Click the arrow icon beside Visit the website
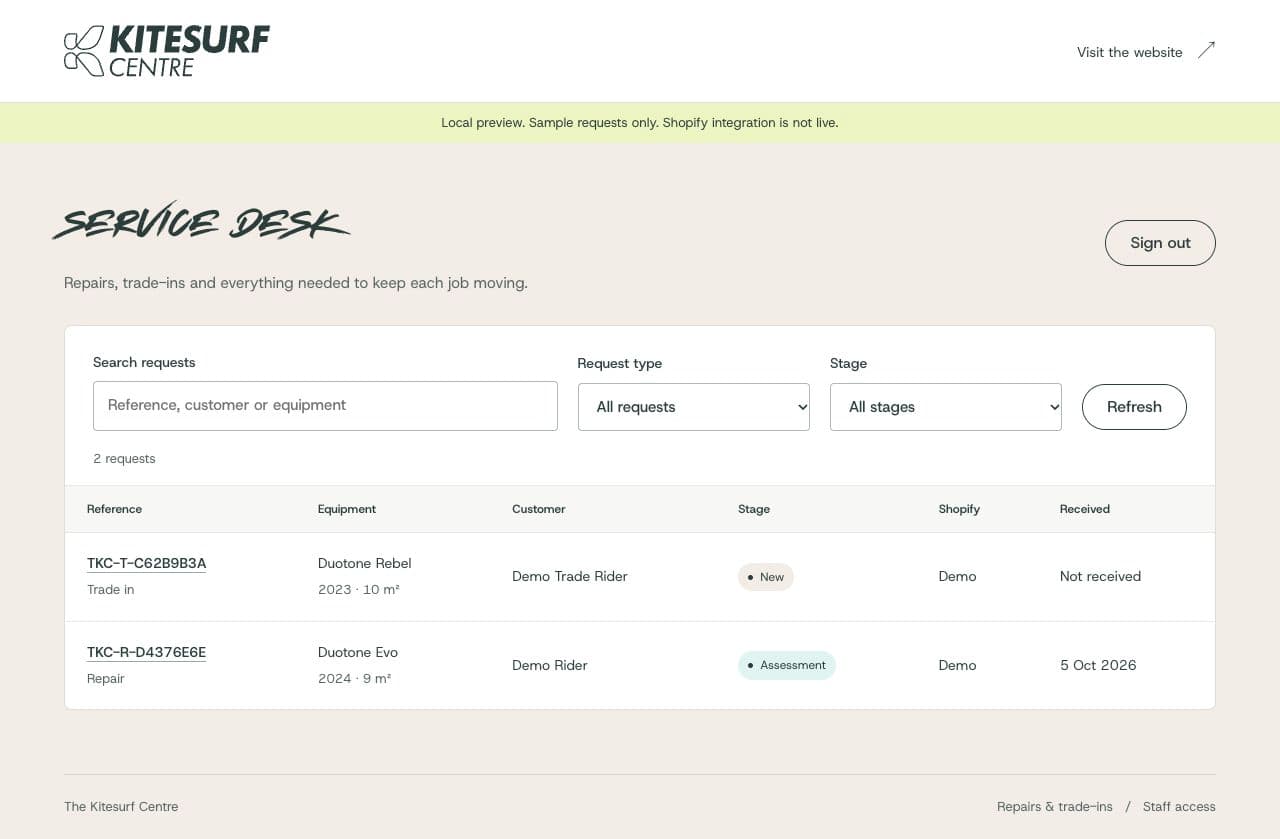This screenshot has width=1280, height=839. coord(1206,50)
